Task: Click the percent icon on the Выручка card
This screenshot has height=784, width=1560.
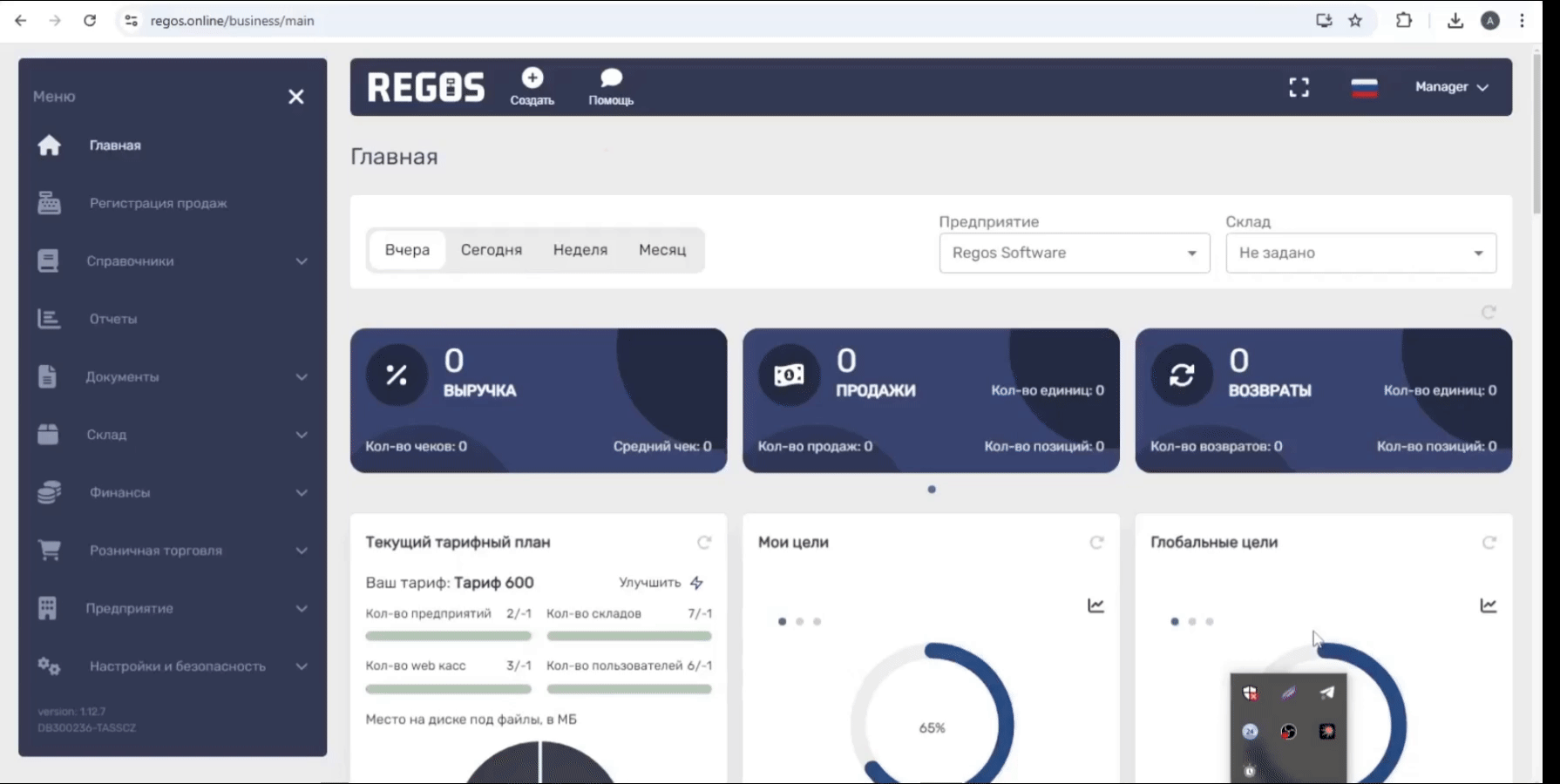Action: [x=397, y=375]
